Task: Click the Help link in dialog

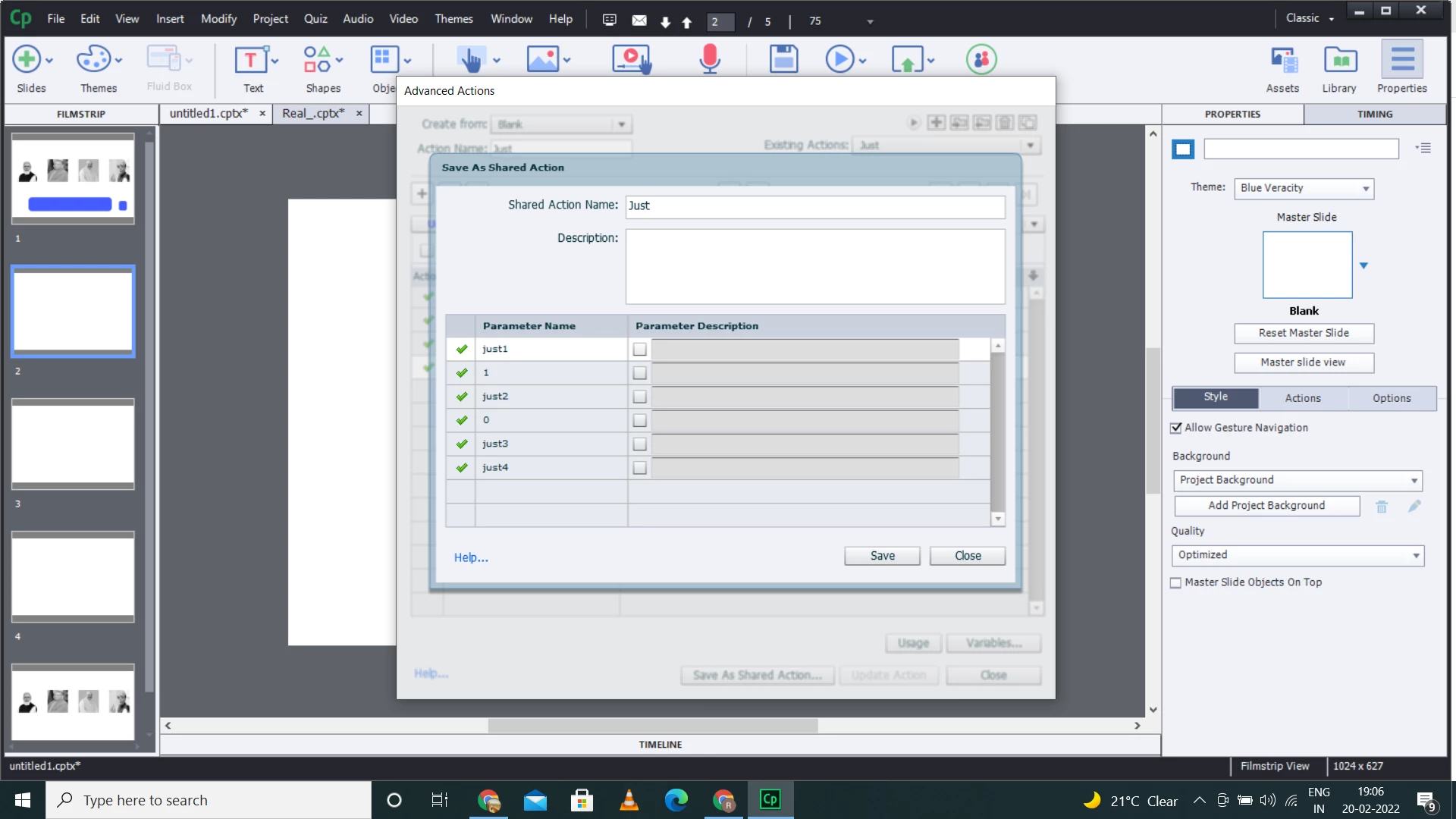Action: click(471, 558)
